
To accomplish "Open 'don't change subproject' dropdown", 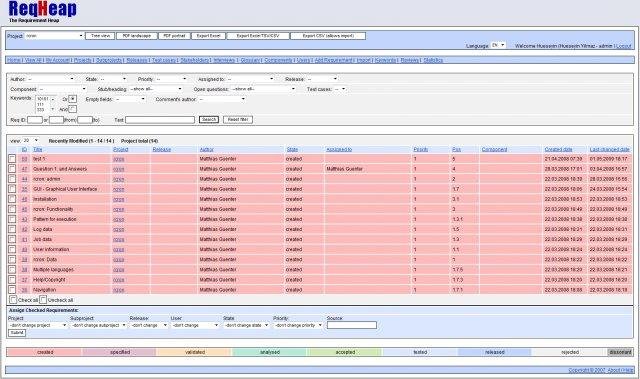I will (x=98, y=326).
